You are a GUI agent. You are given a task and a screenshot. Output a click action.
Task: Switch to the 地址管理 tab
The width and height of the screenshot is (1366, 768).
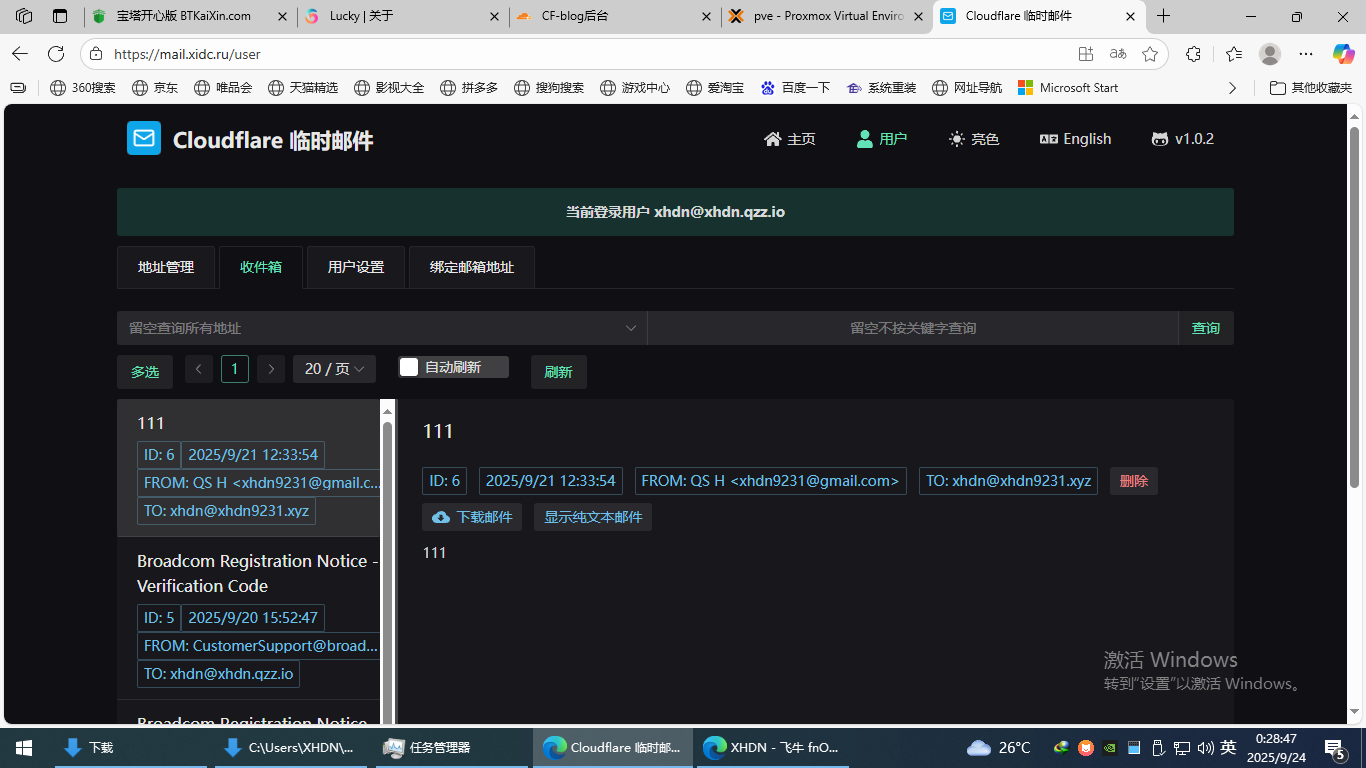(166, 267)
